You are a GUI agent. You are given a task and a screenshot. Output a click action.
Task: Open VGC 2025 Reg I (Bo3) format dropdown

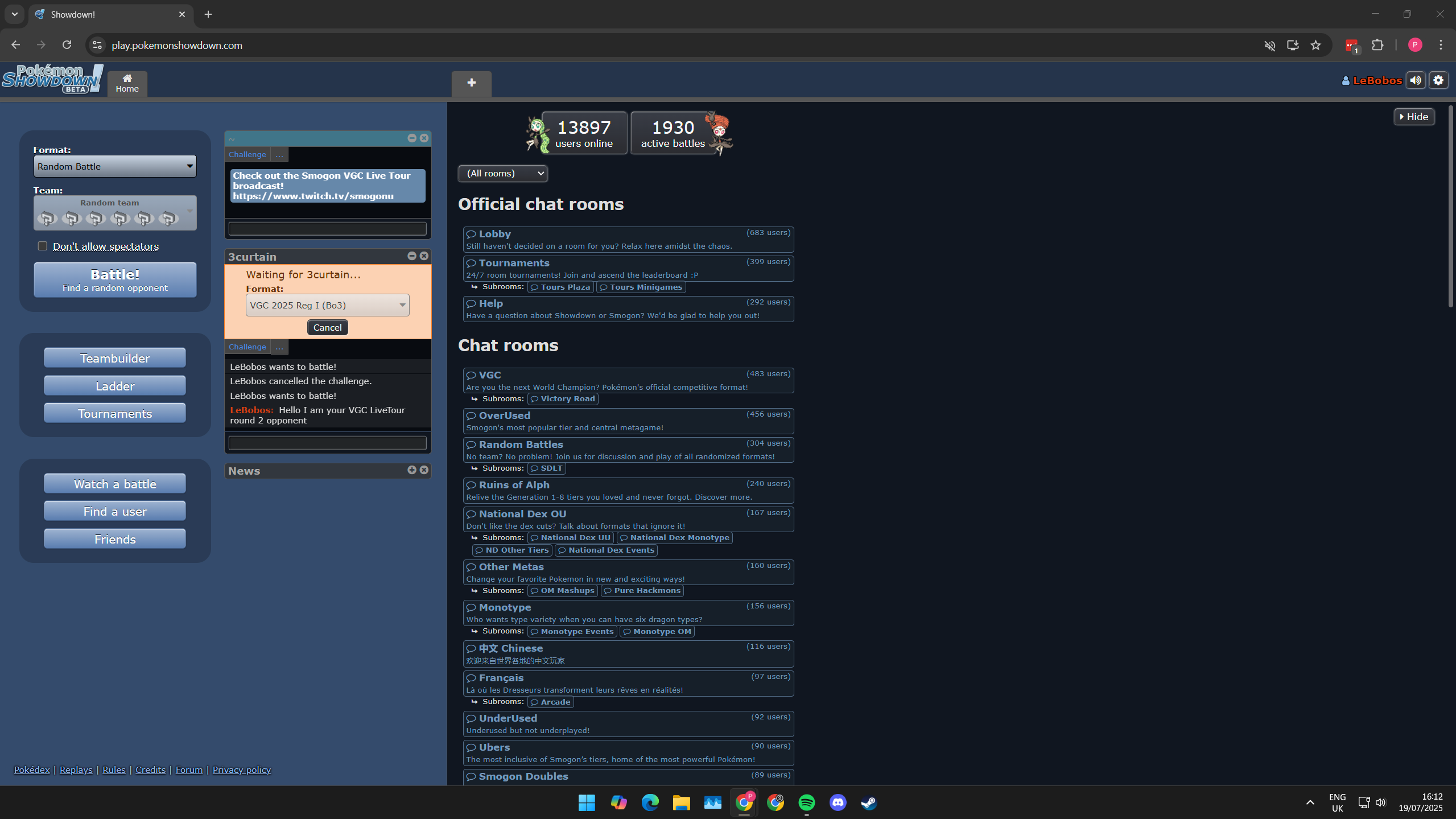(x=327, y=305)
